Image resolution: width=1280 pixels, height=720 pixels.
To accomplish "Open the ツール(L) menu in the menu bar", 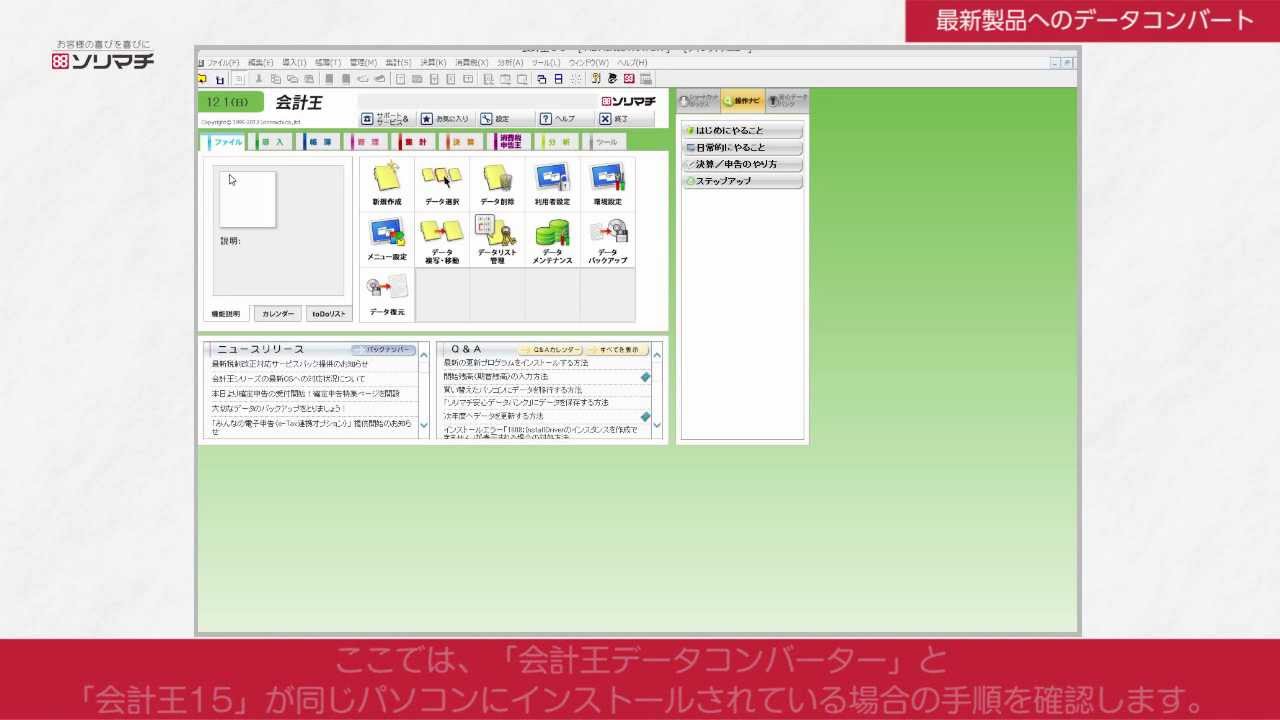I will (546, 62).
